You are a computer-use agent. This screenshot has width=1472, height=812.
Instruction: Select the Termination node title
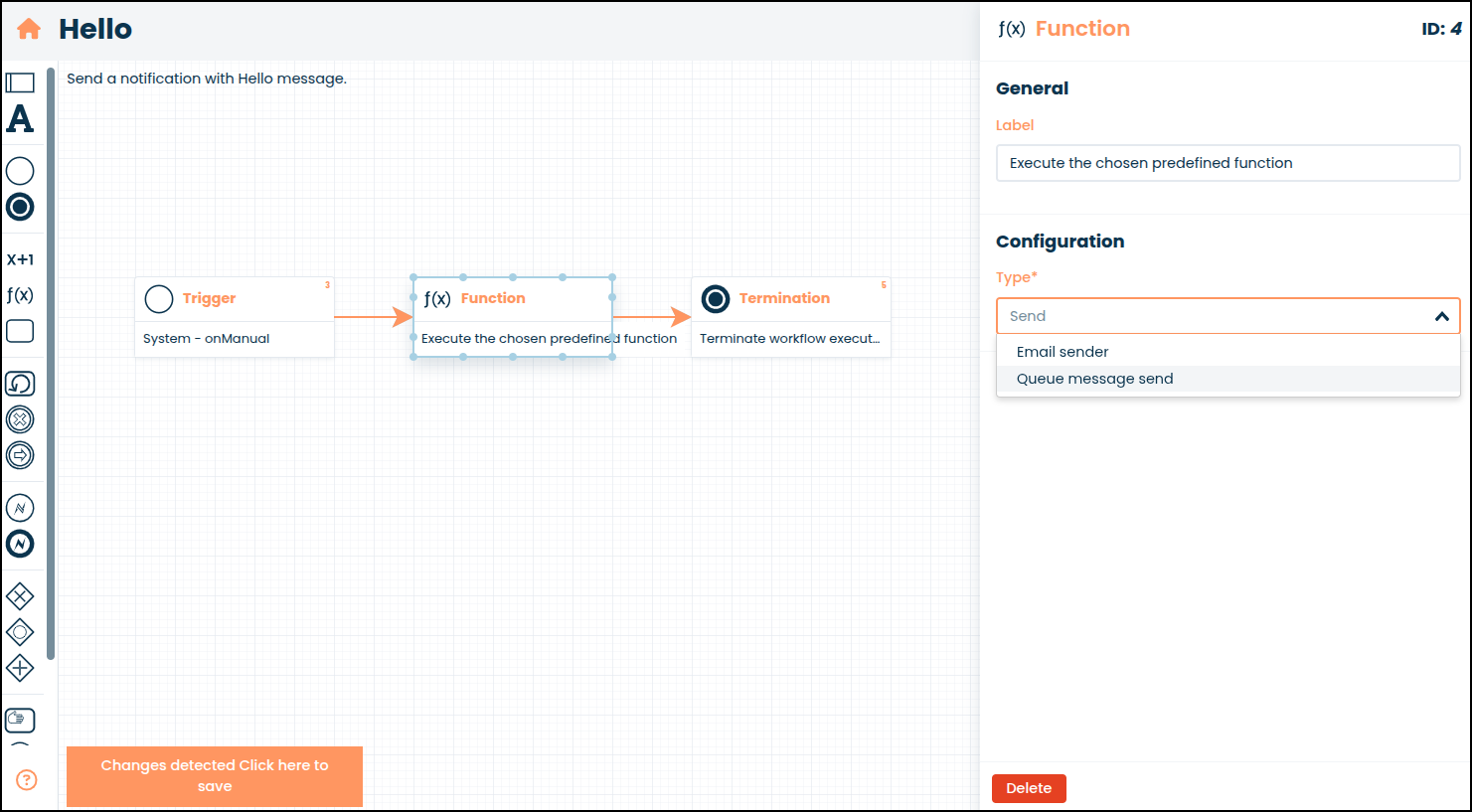tap(784, 298)
